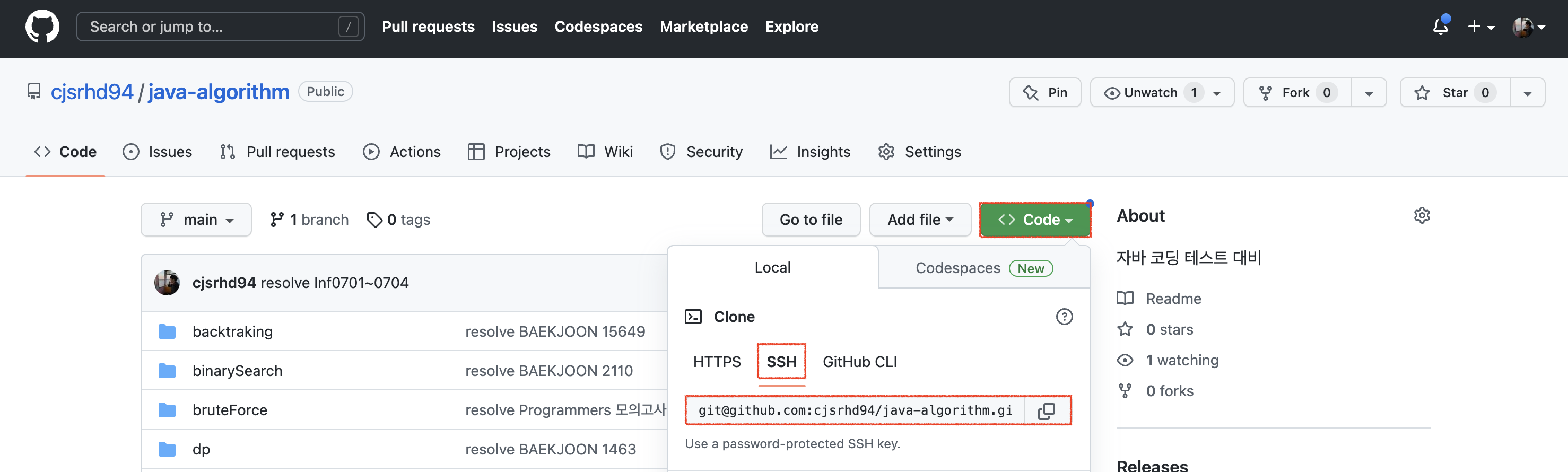Select the Local tab in clone popup
Viewport: 1568px width, 472px height.
pos(772,268)
